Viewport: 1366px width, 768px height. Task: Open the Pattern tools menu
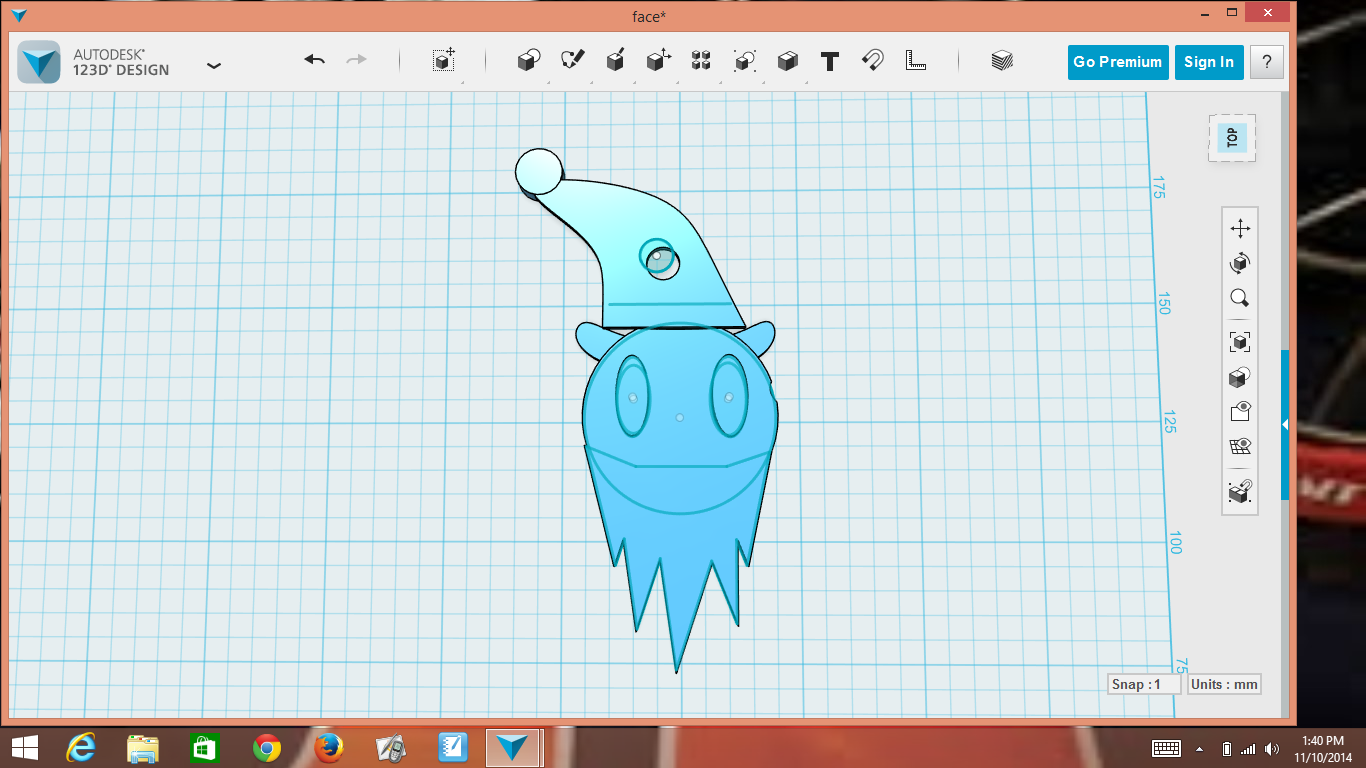pyautogui.click(x=701, y=61)
